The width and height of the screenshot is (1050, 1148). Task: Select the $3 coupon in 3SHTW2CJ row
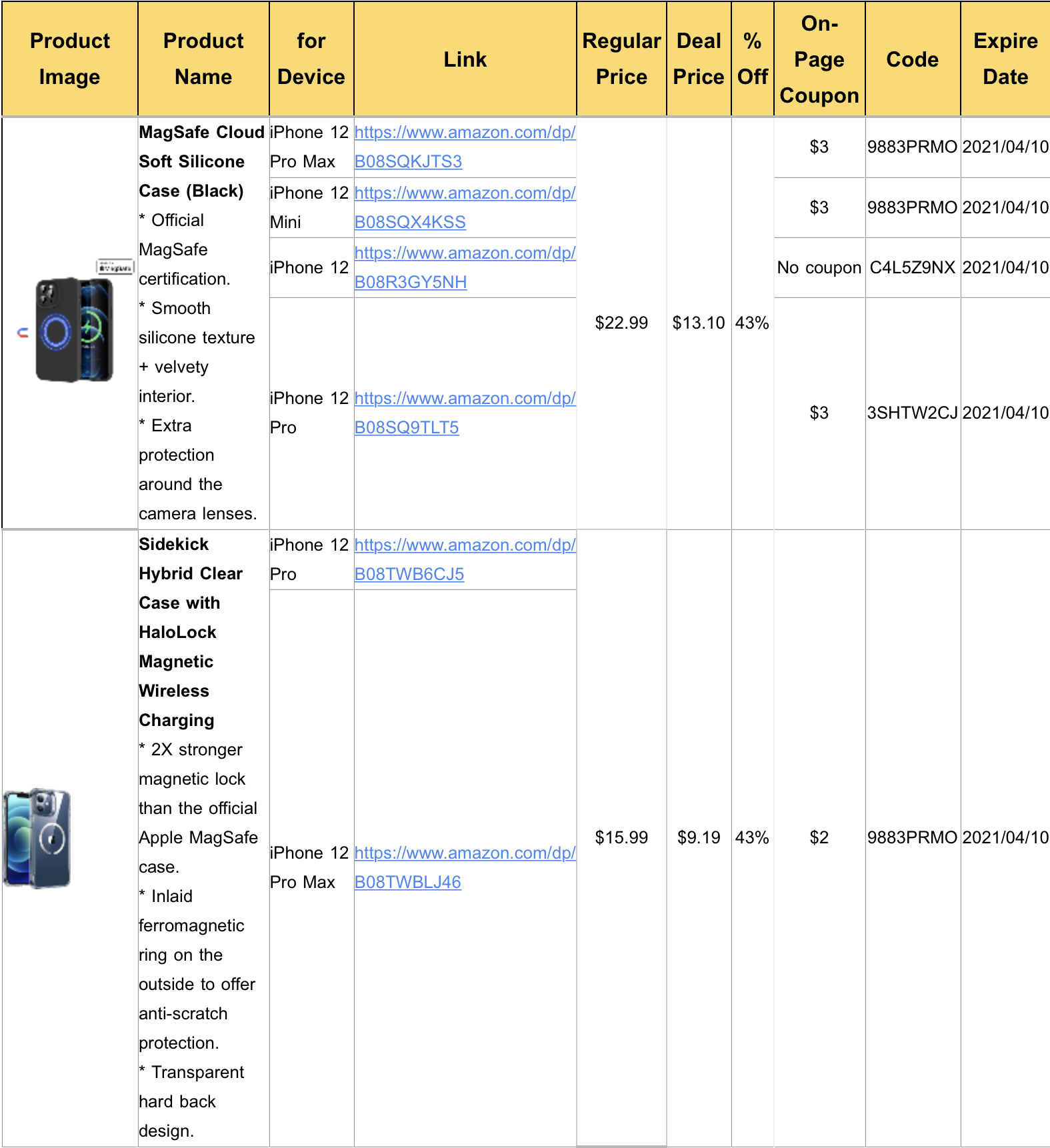[819, 413]
